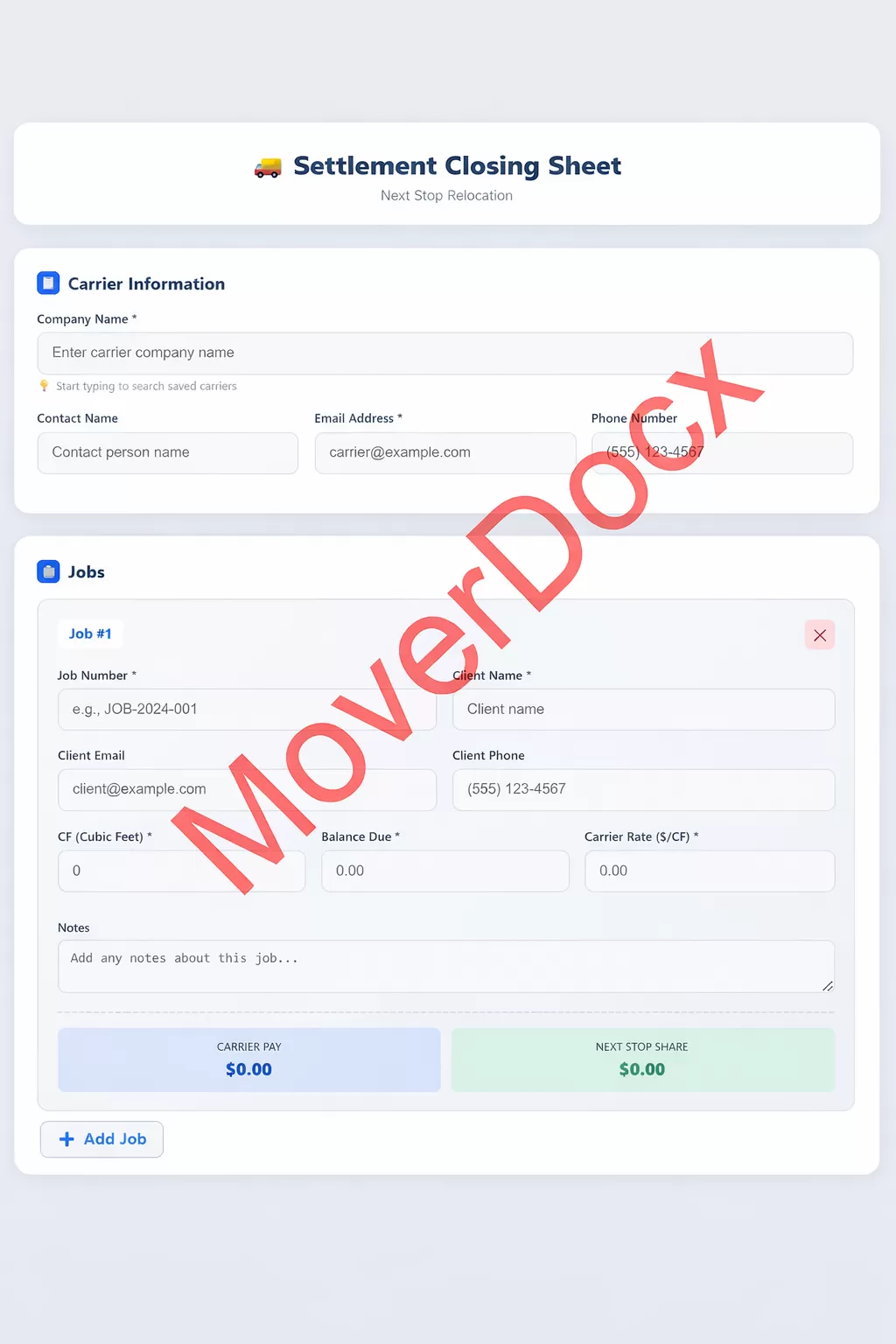896x1344 pixels.
Task: Click the Client Name text field
Action: [643, 710]
